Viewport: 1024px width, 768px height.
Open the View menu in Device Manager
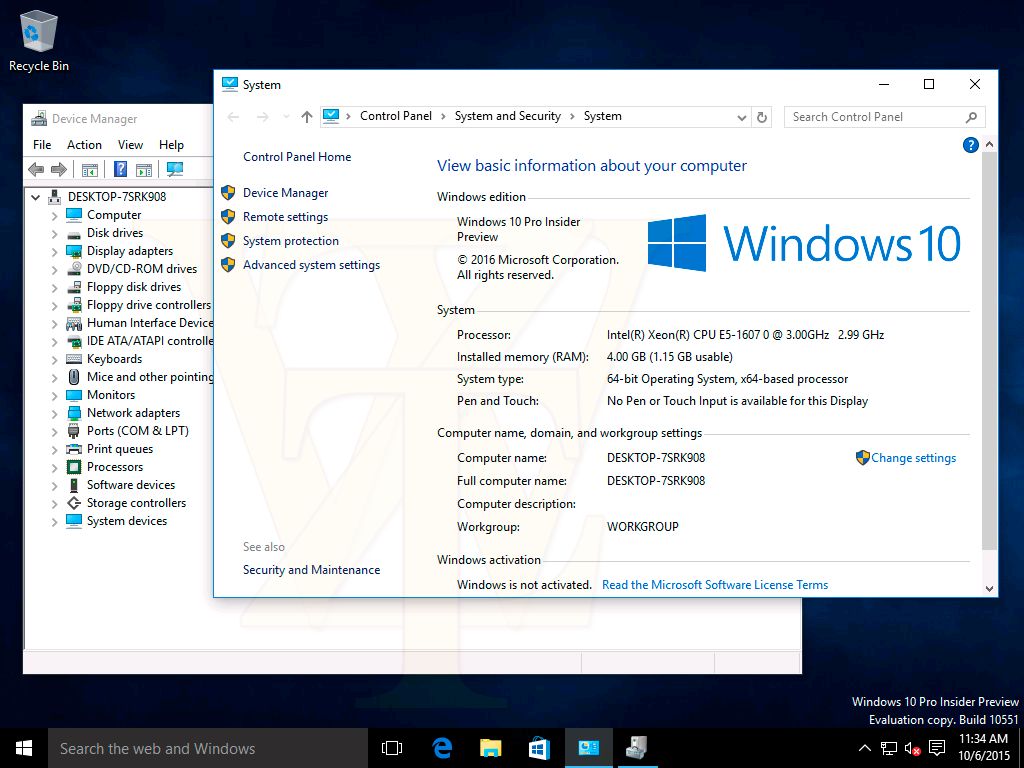[x=130, y=145]
